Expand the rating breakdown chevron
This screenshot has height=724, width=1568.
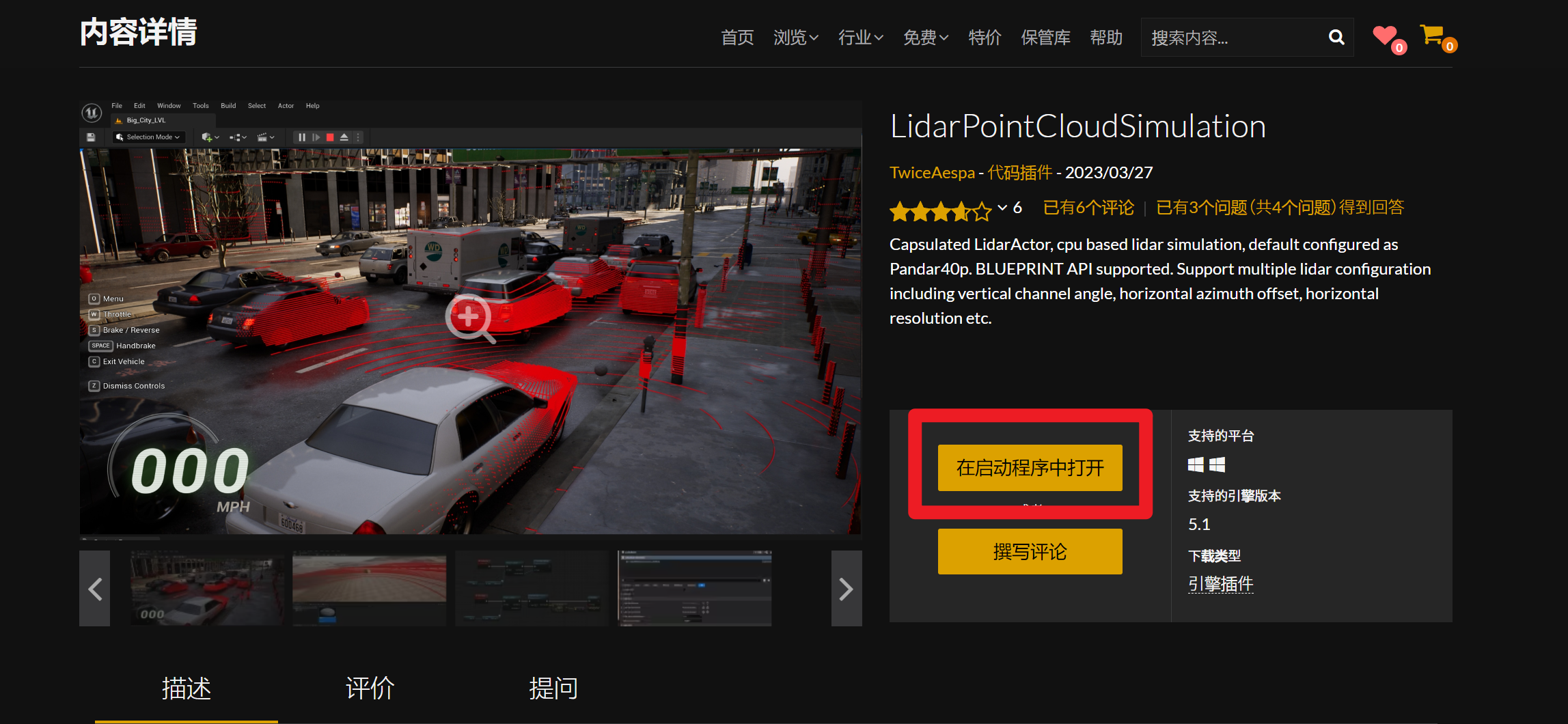pos(1002,208)
